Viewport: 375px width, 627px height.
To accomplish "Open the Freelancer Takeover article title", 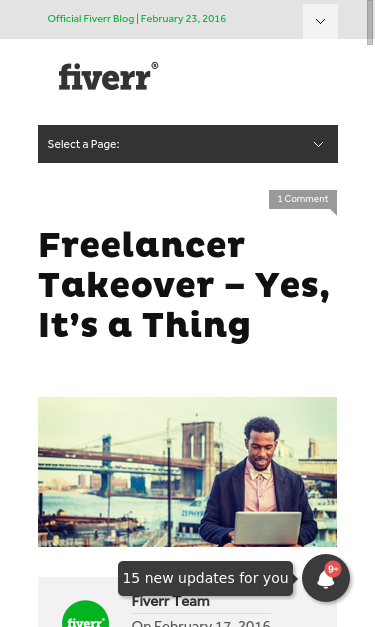I will point(184,286).
